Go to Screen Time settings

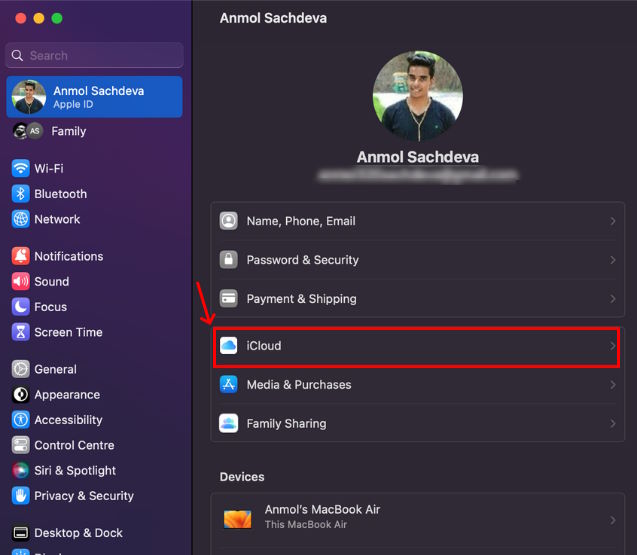point(94,332)
